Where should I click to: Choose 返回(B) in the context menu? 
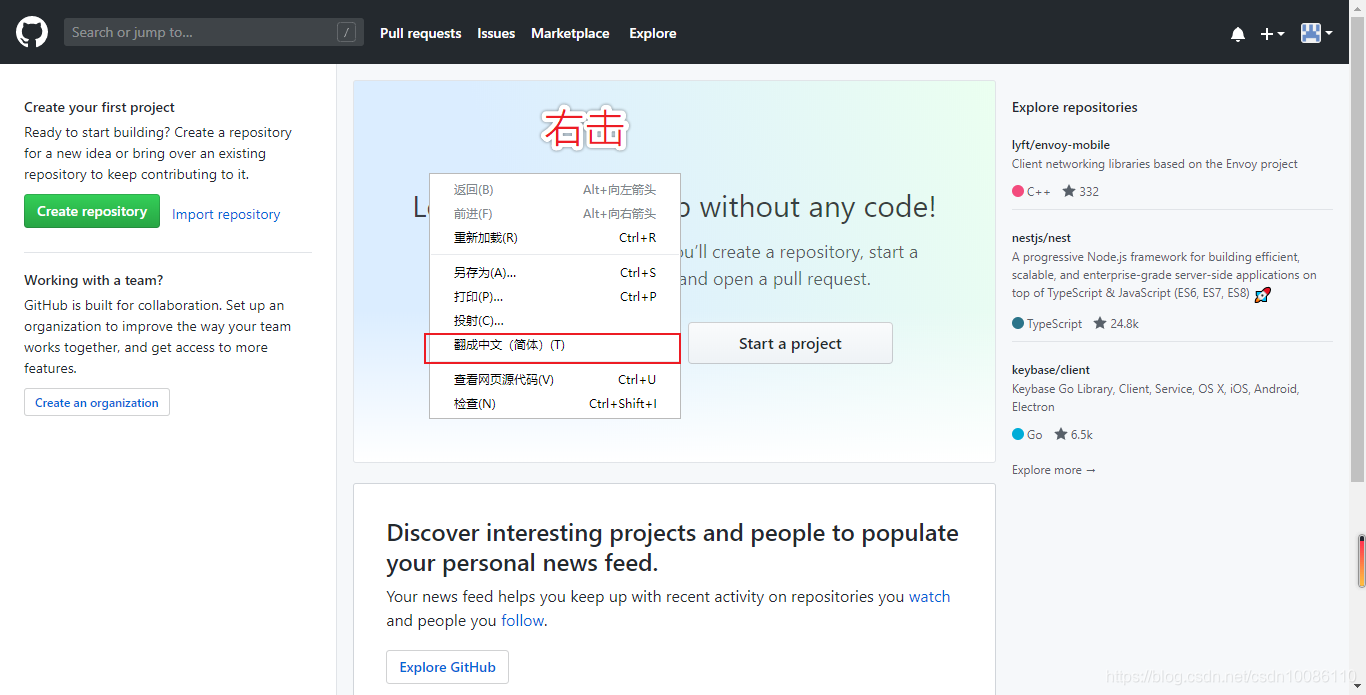pos(555,190)
